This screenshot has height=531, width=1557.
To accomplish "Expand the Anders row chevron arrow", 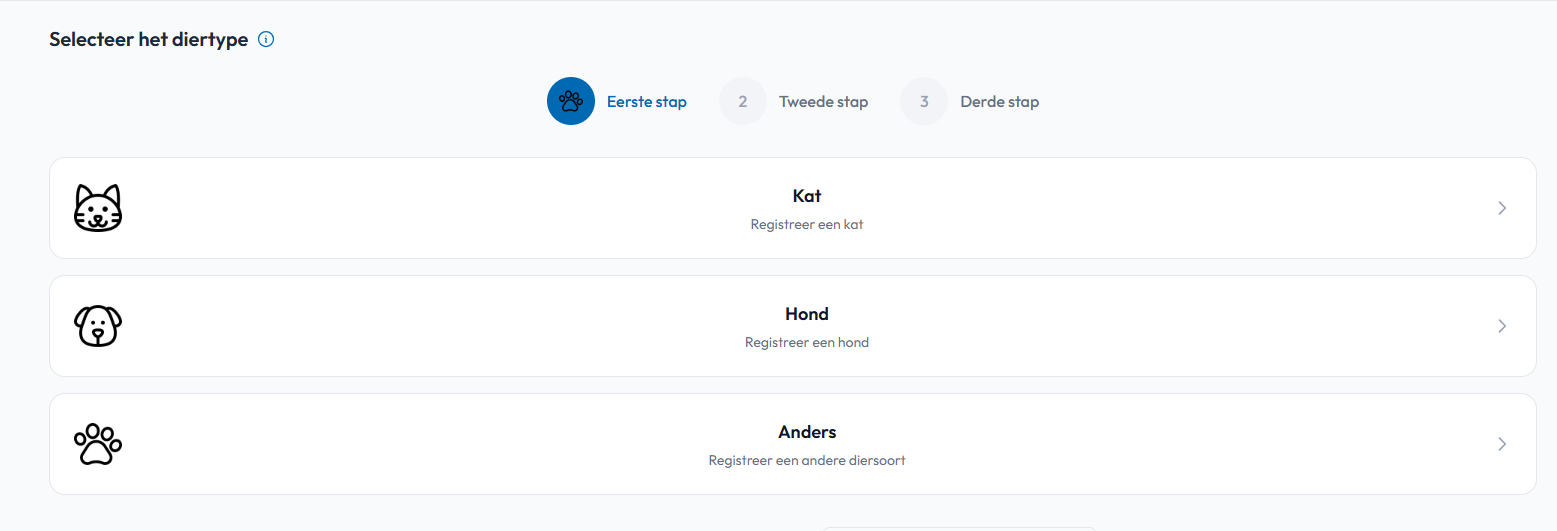I will pos(1502,444).
